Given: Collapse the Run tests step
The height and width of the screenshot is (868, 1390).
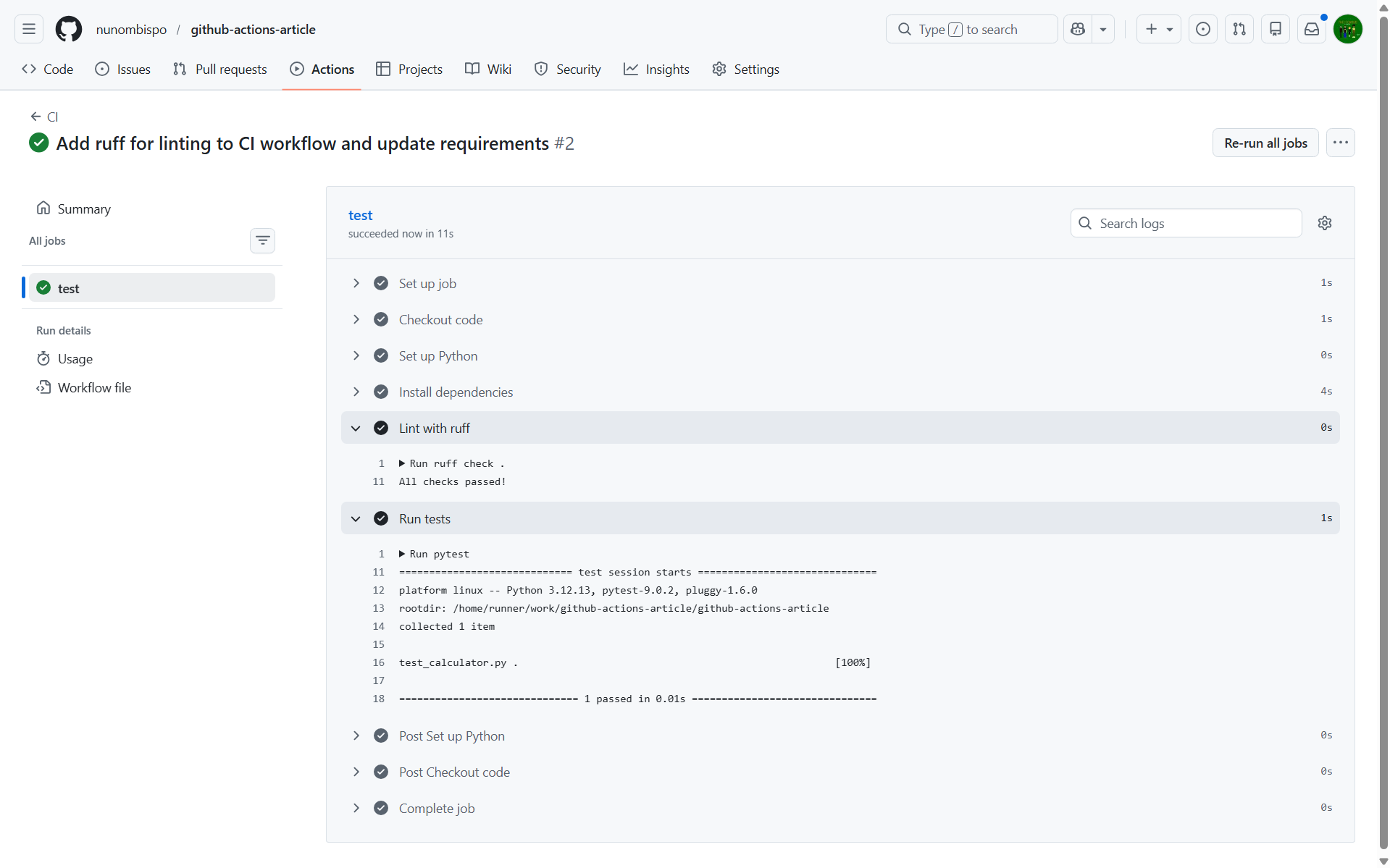Looking at the screenshot, I should click(356, 518).
